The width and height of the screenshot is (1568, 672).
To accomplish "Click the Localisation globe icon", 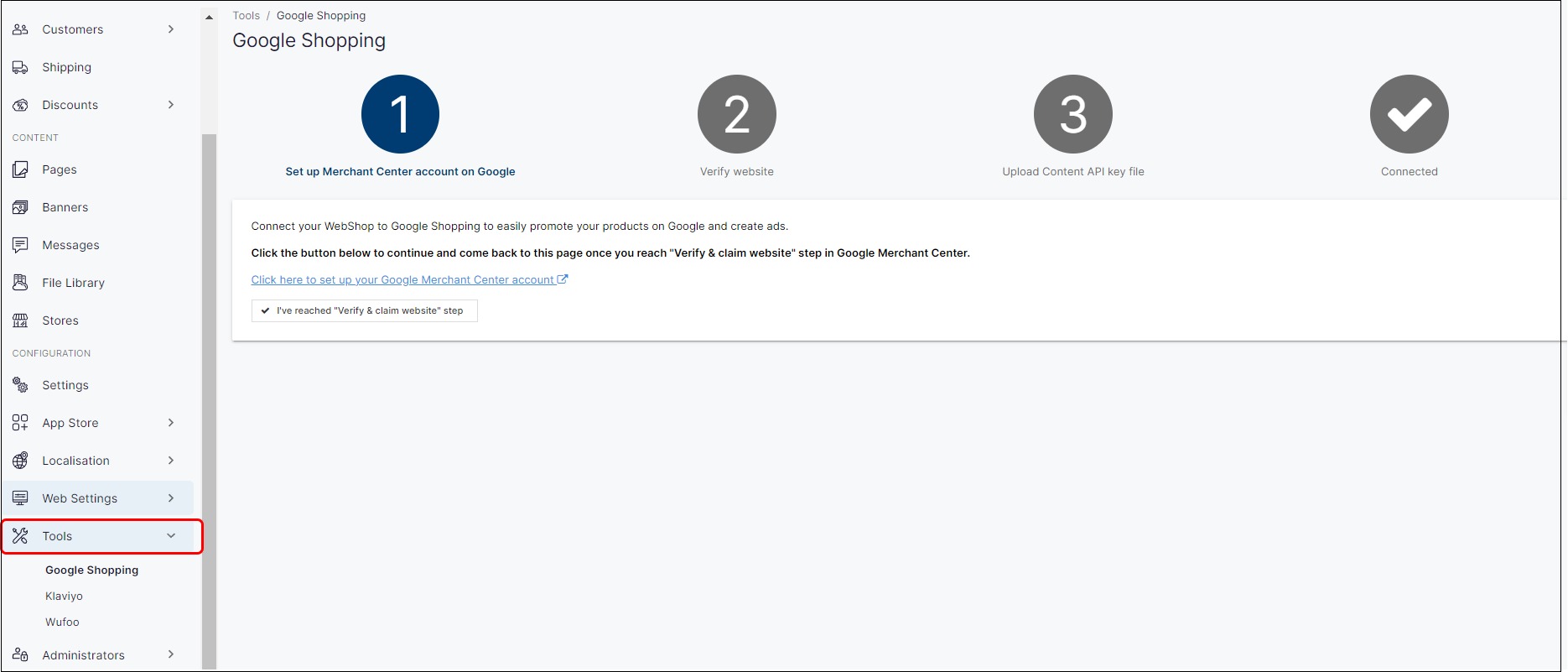I will click(20, 461).
